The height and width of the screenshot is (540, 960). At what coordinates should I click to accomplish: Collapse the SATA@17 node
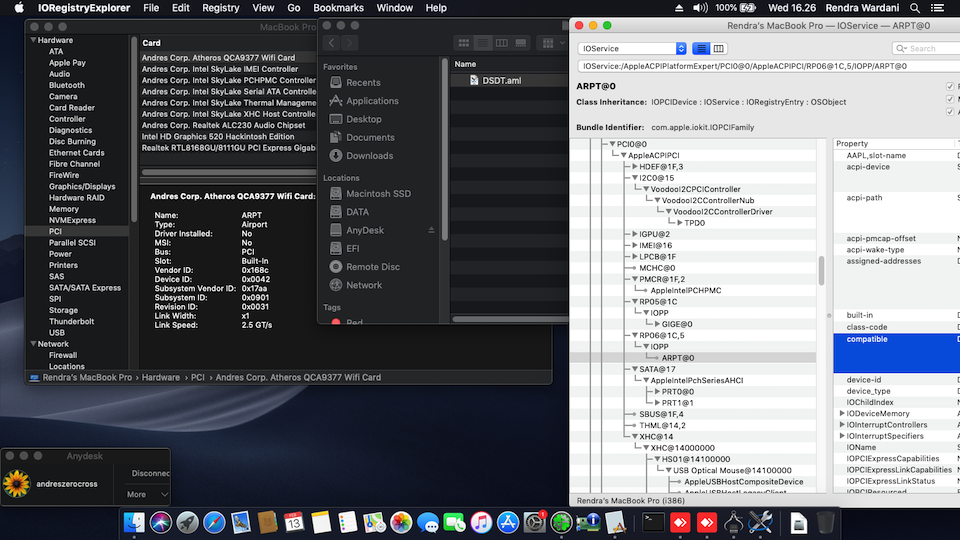pos(635,369)
